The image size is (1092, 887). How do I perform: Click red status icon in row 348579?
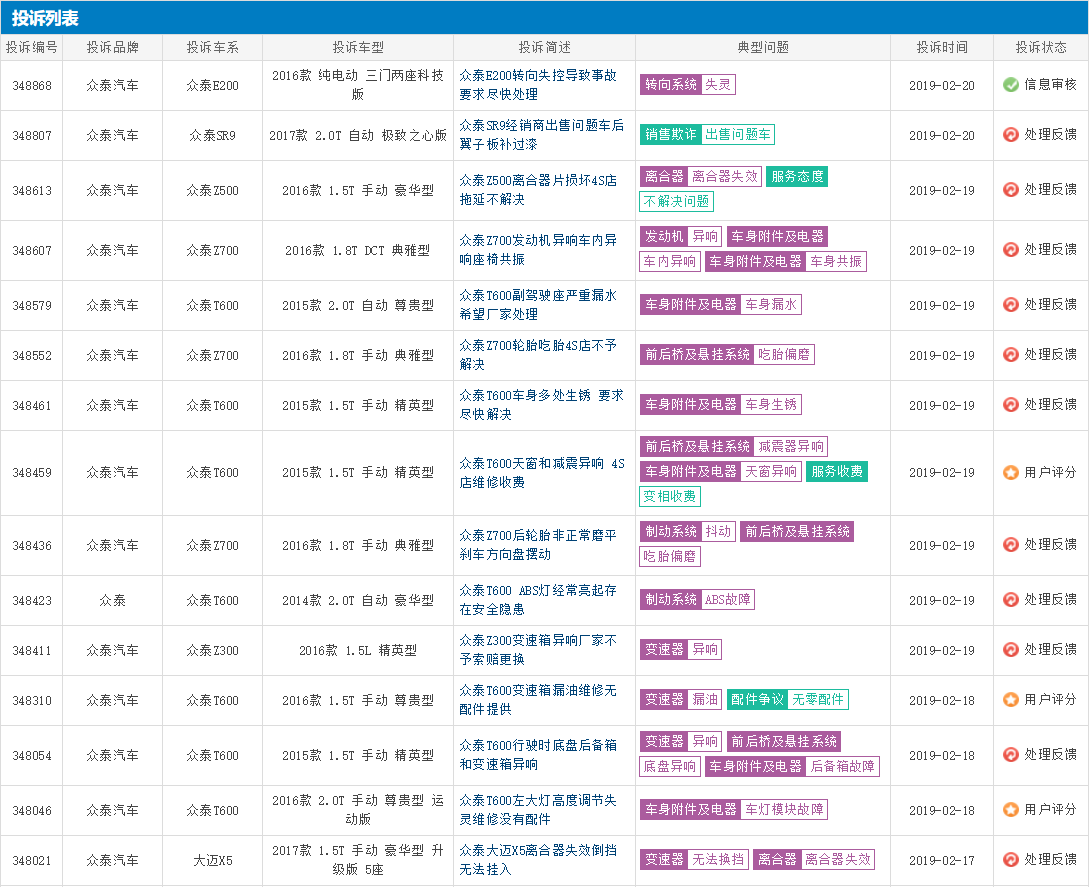click(1011, 304)
